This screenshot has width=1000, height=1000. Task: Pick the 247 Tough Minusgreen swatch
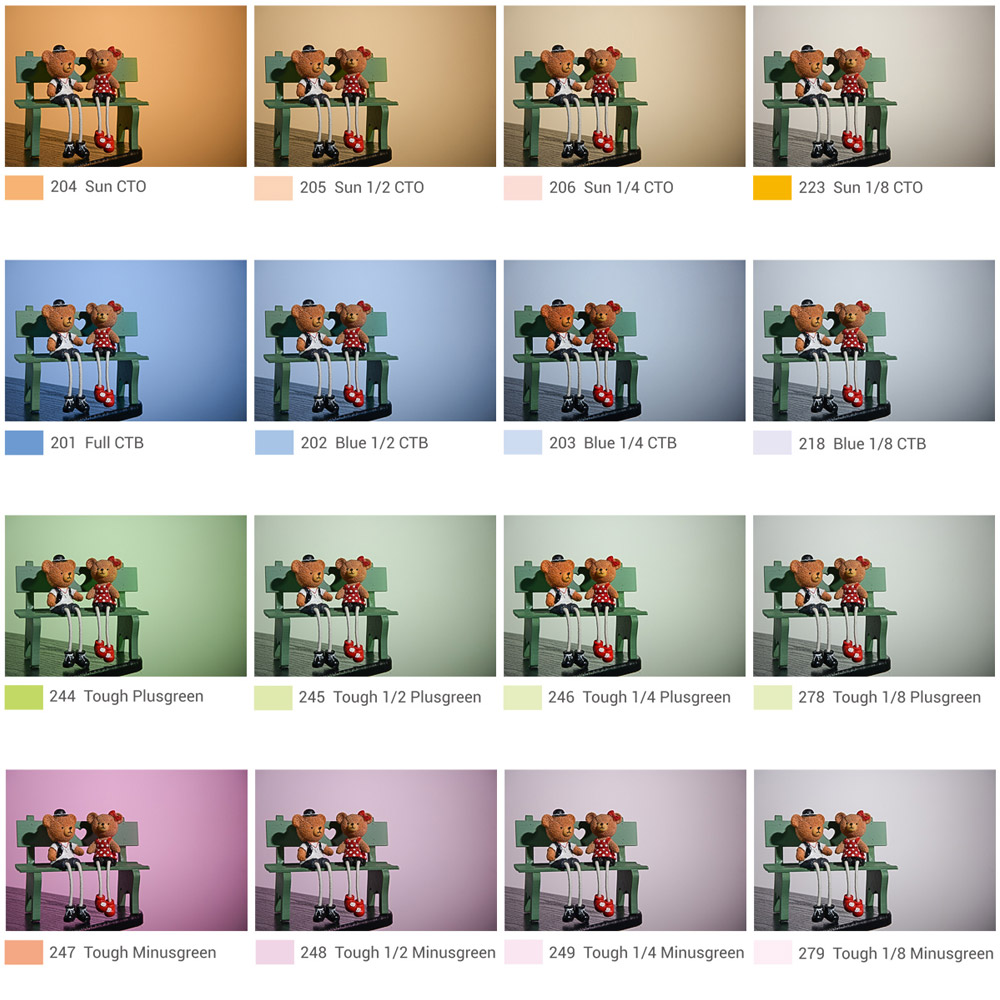tap(24, 952)
